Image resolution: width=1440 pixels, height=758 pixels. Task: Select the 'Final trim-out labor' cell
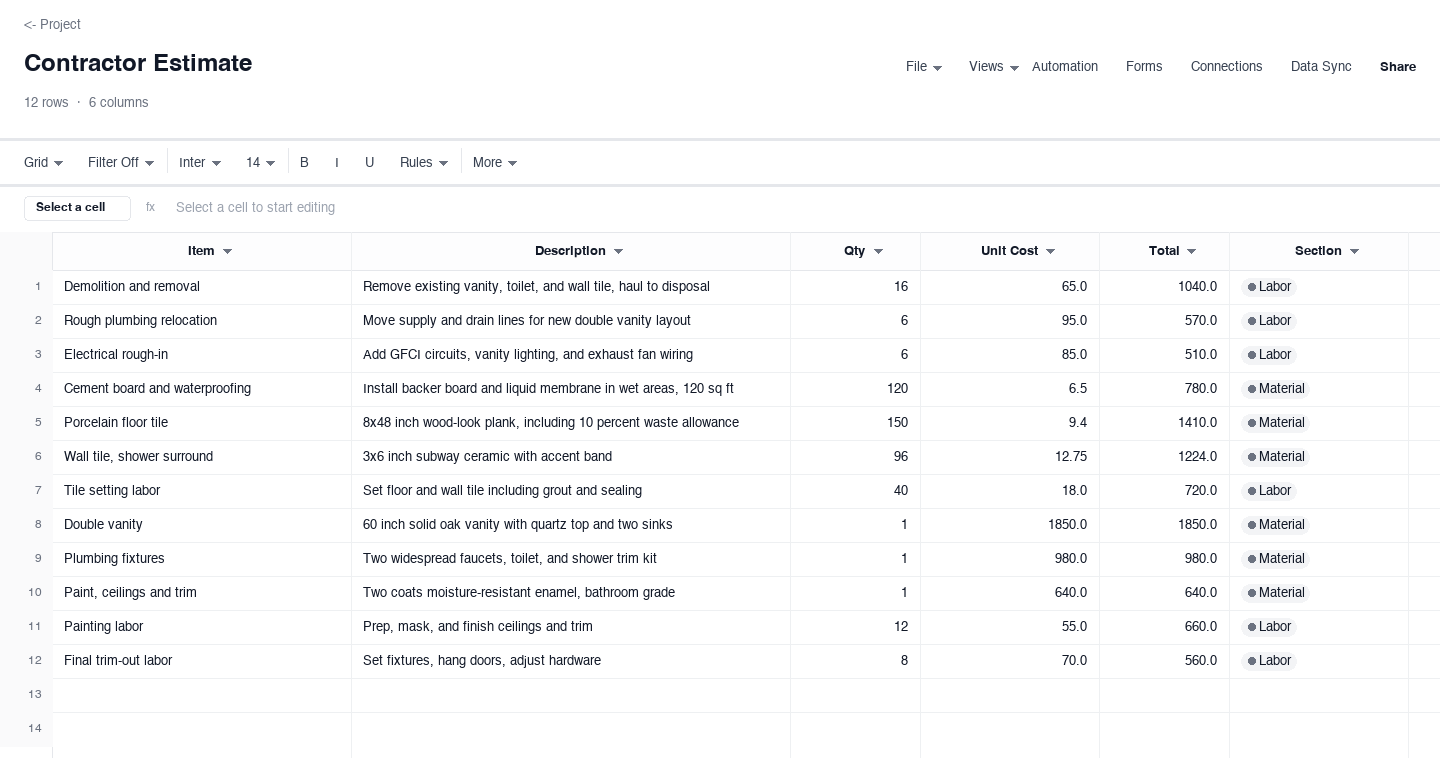(x=202, y=661)
